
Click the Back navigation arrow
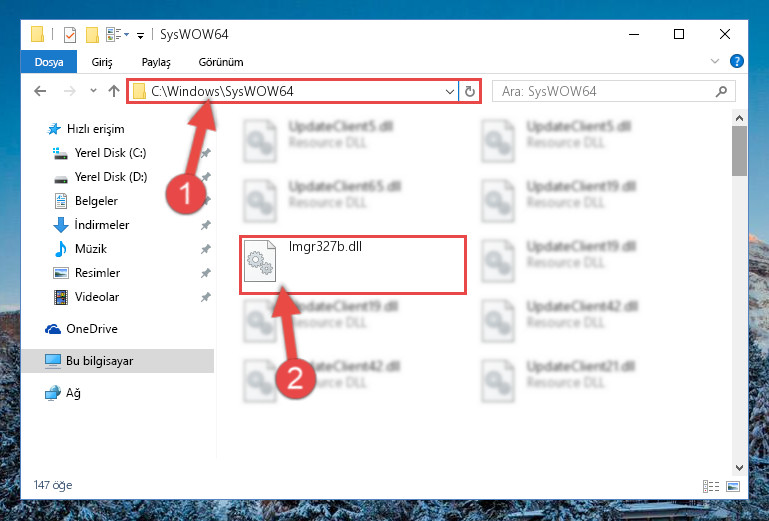coord(40,91)
